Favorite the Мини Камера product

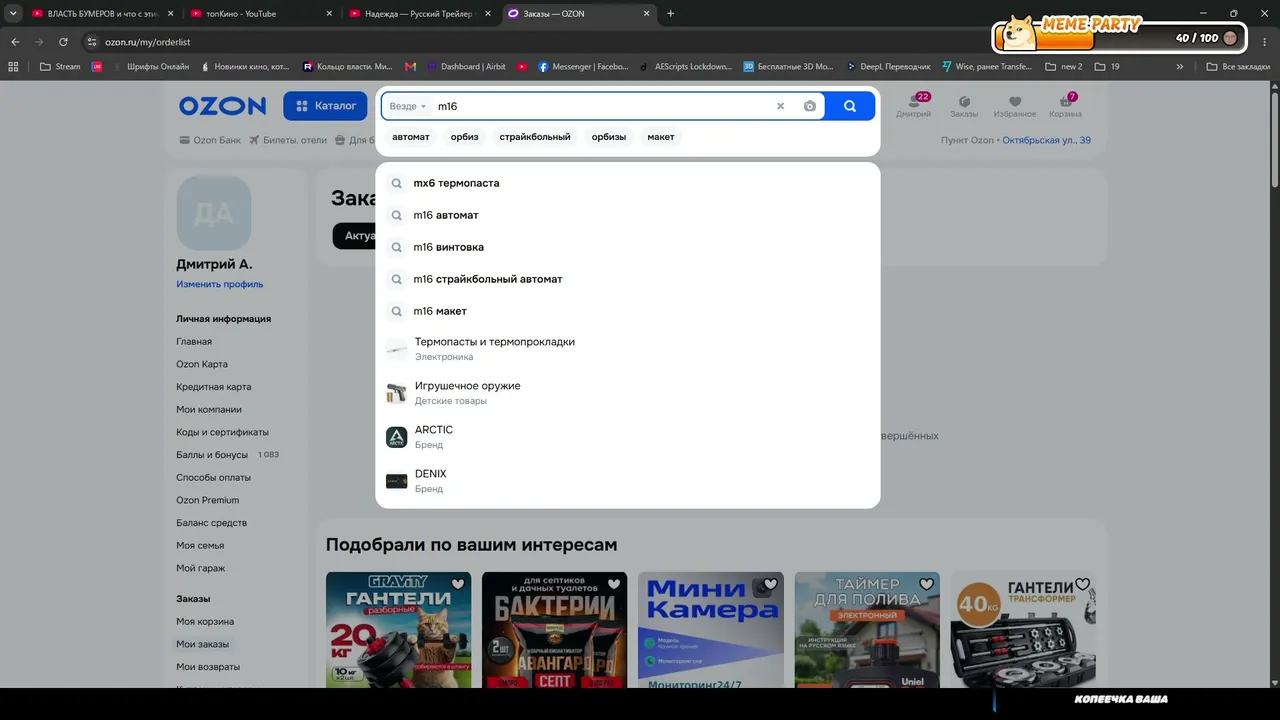tap(770, 585)
